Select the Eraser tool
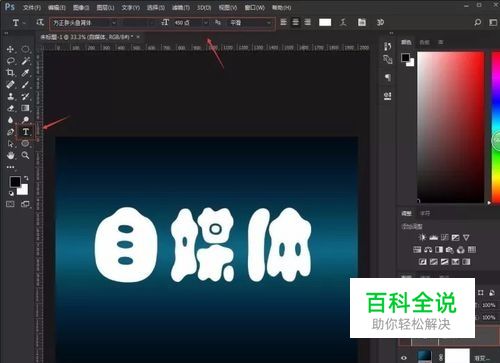 10,108
